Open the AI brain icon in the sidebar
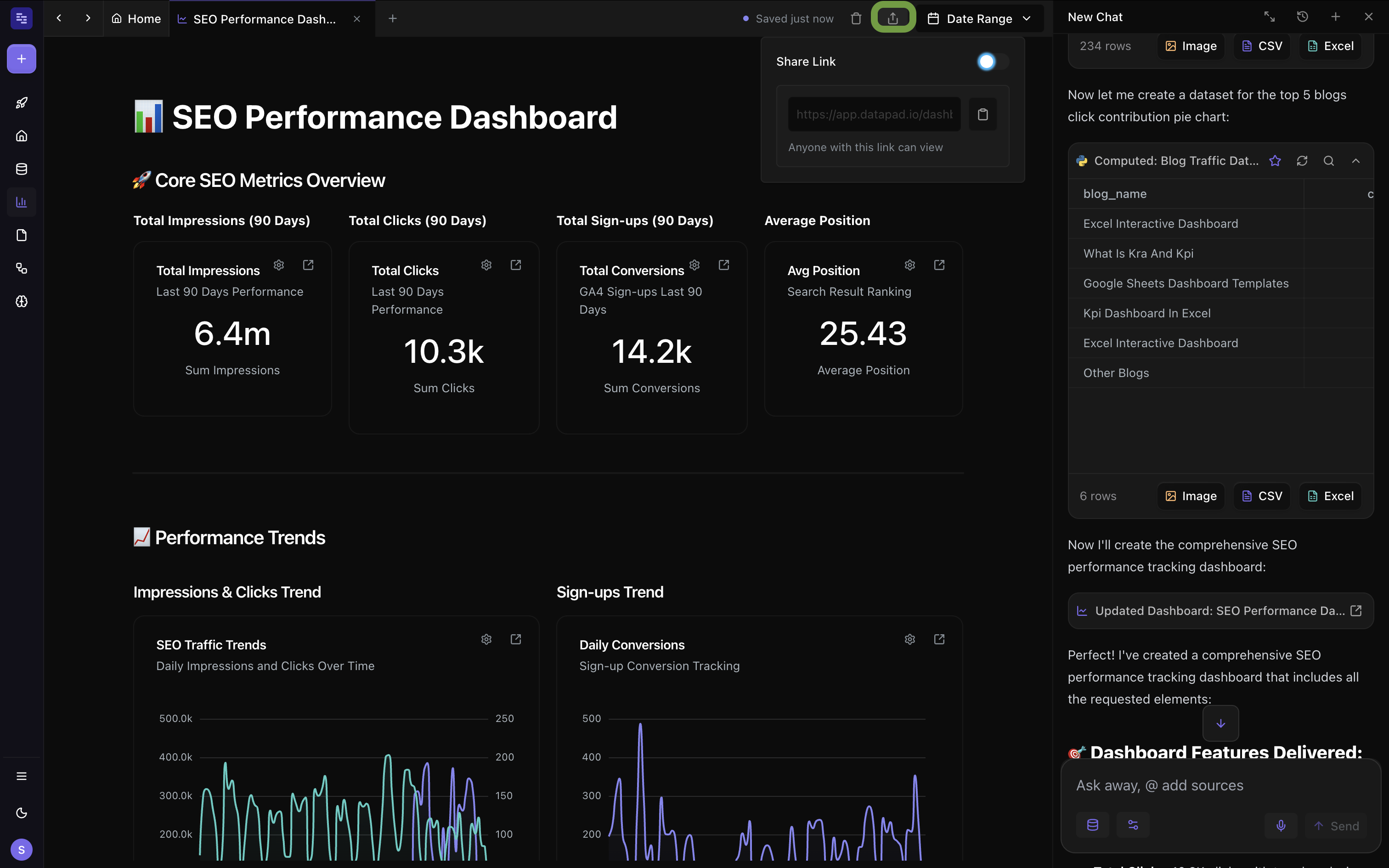 click(21, 301)
